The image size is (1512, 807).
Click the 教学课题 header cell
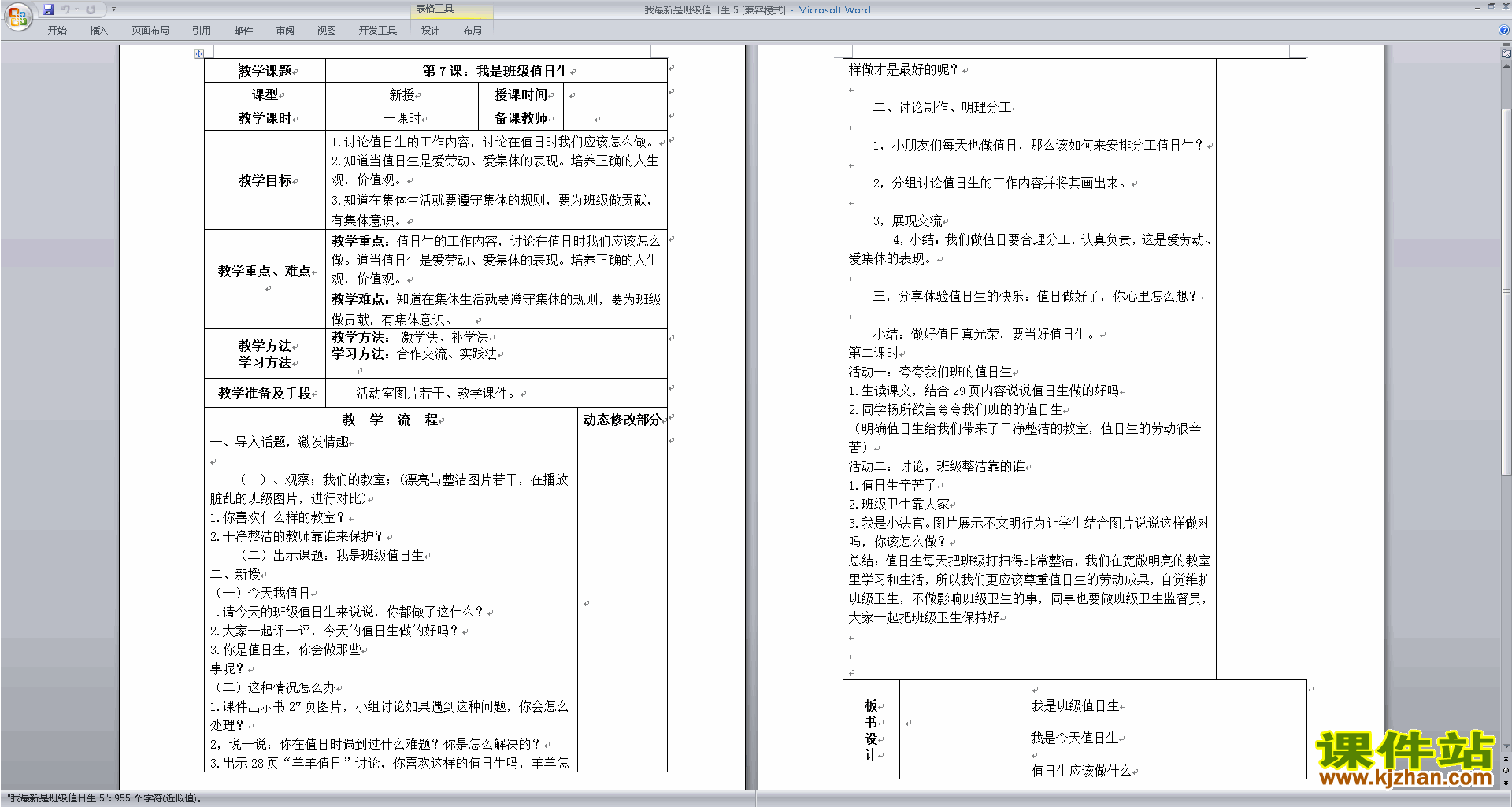tap(265, 71)
